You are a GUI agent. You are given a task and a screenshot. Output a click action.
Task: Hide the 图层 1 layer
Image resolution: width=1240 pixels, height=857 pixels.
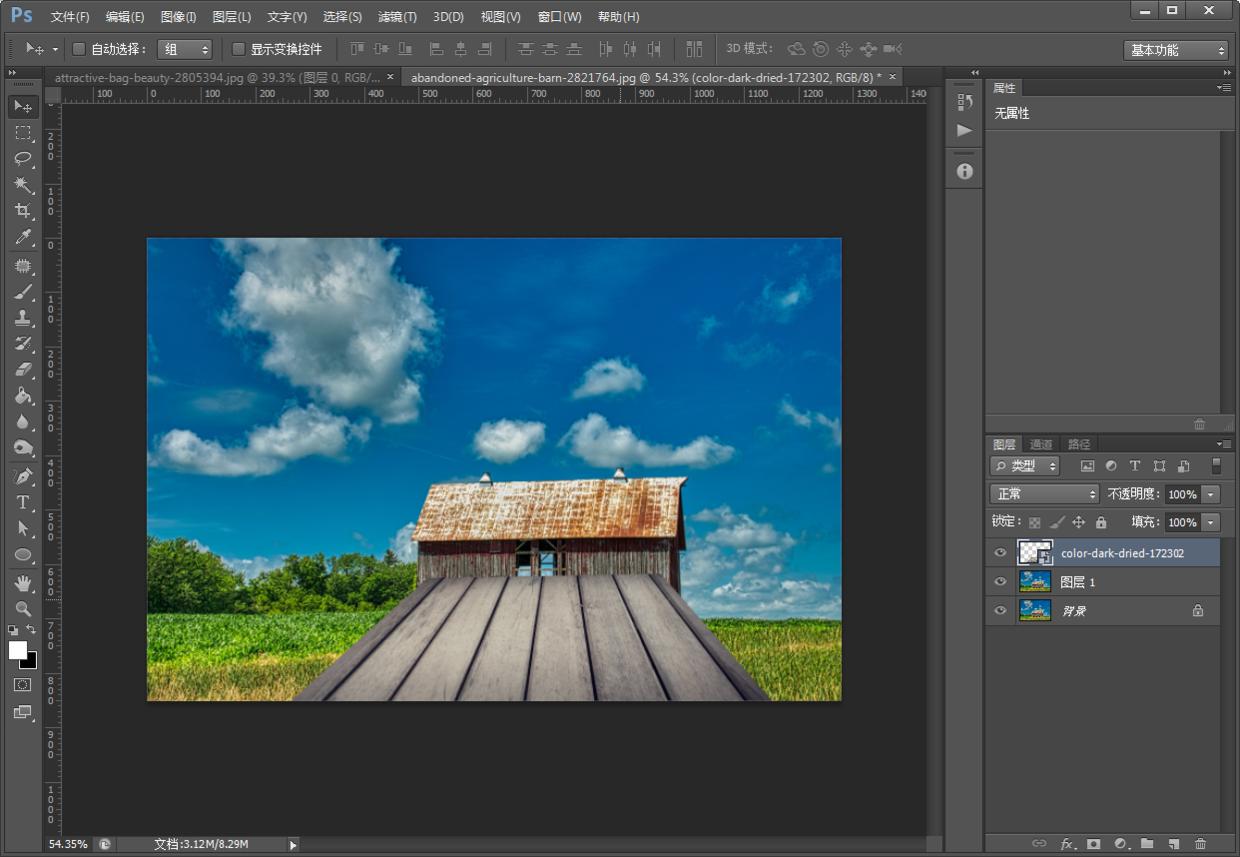1000,582
